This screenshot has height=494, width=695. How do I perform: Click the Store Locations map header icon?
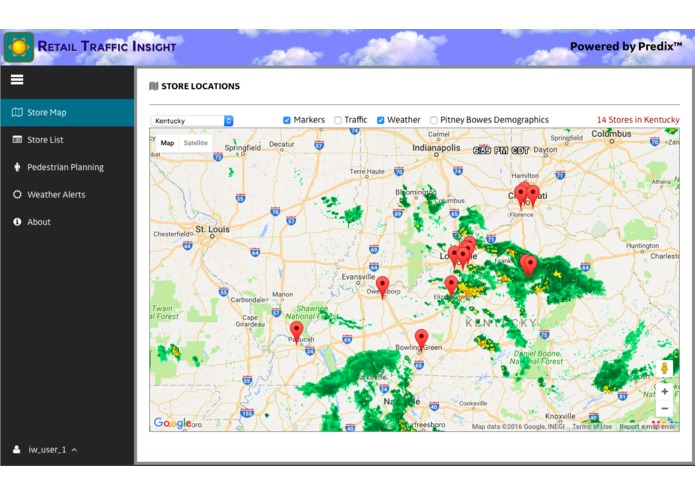pos(154,86)
